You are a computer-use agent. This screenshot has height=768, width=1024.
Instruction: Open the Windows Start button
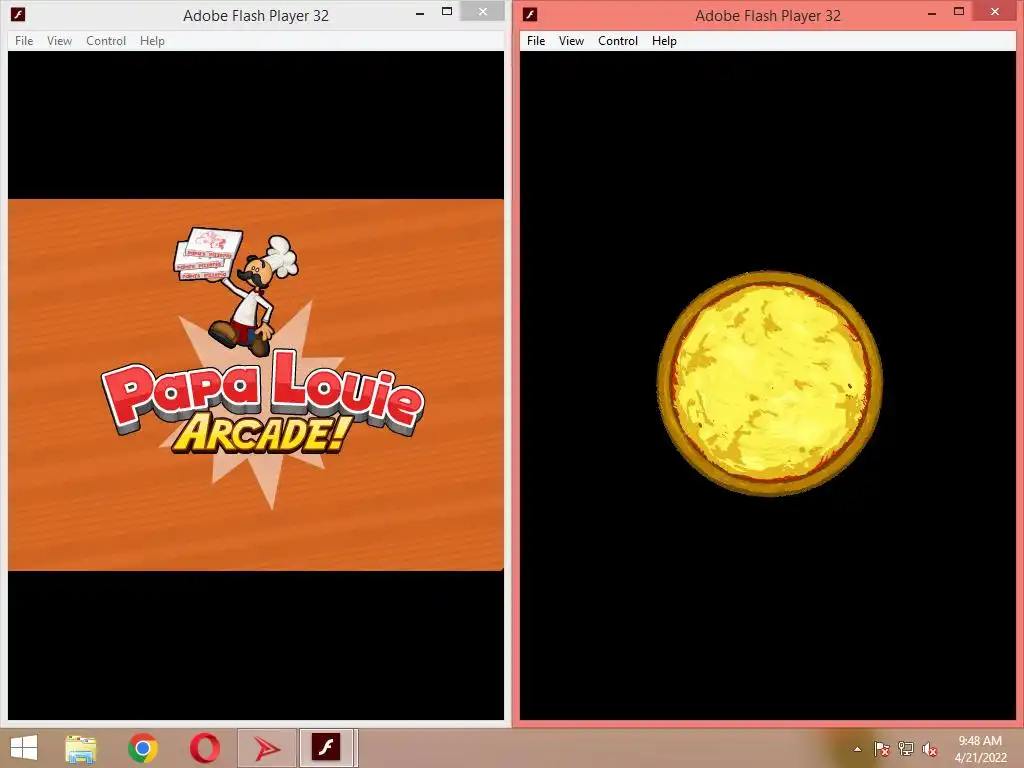pyautogui.click(x=24, y=748)
